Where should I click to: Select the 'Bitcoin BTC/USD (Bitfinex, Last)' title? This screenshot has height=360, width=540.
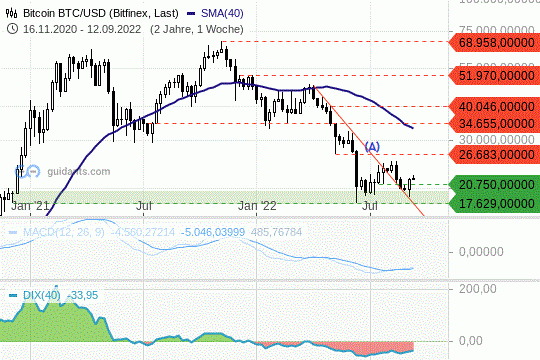tap(101, 13)
